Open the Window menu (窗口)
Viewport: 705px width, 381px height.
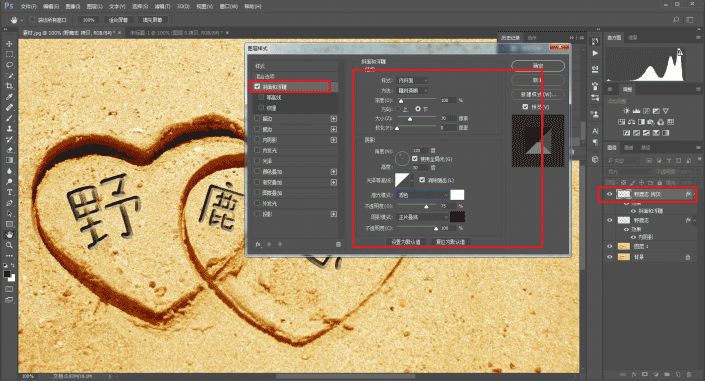[229, 6]
